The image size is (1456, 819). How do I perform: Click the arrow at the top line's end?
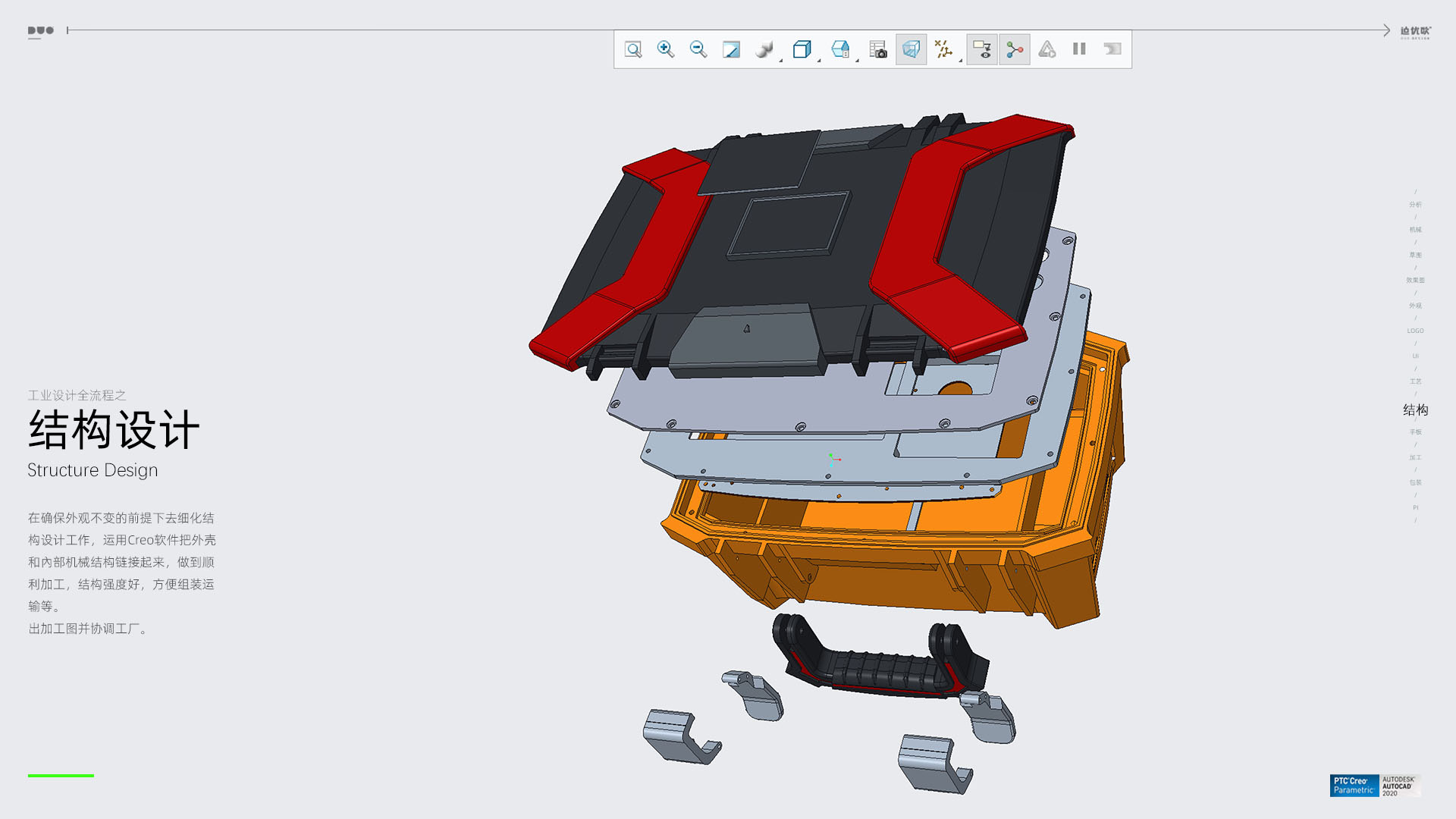1386,30
